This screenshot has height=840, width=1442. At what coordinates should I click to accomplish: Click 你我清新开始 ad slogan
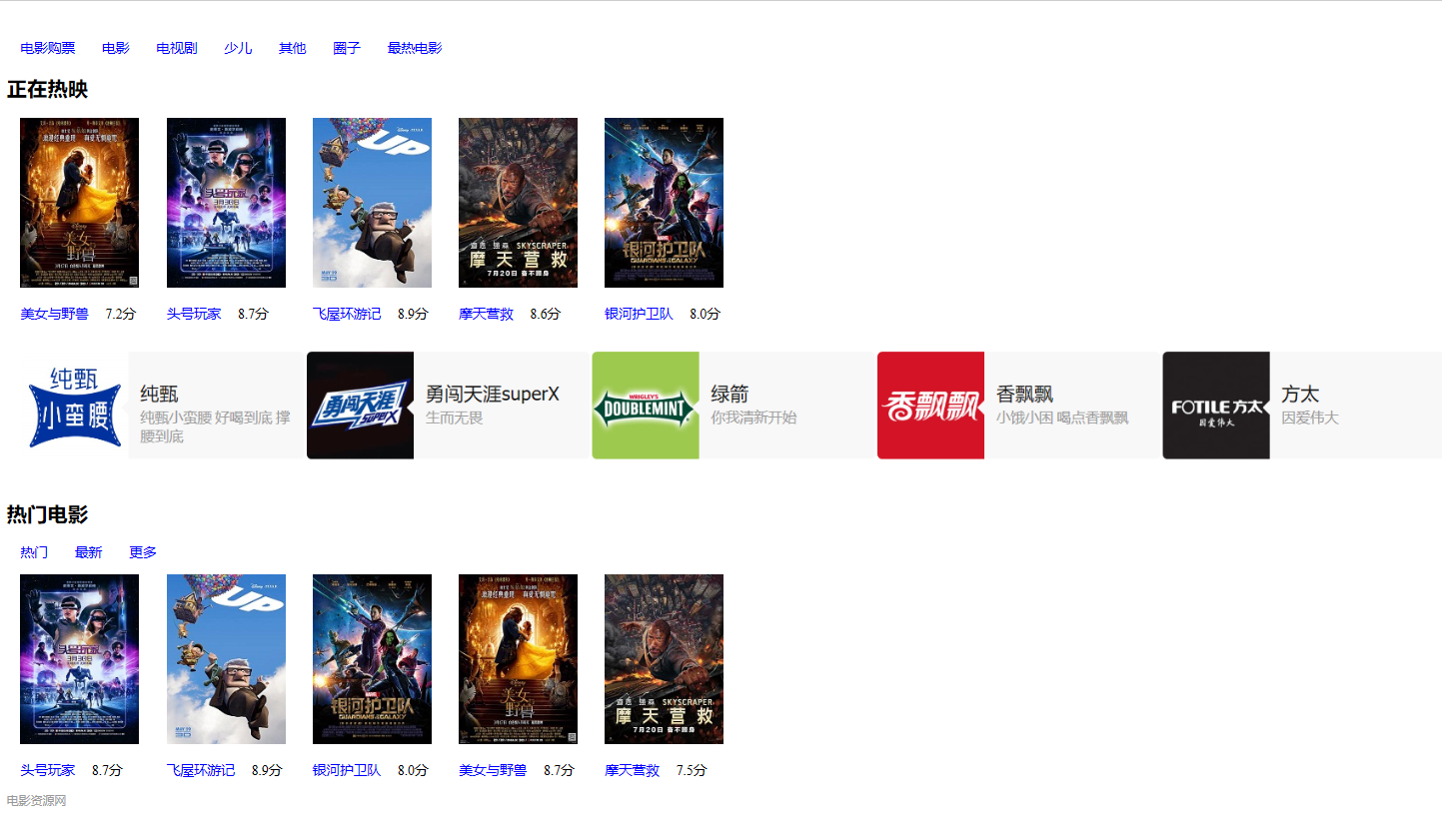(753, 418)
